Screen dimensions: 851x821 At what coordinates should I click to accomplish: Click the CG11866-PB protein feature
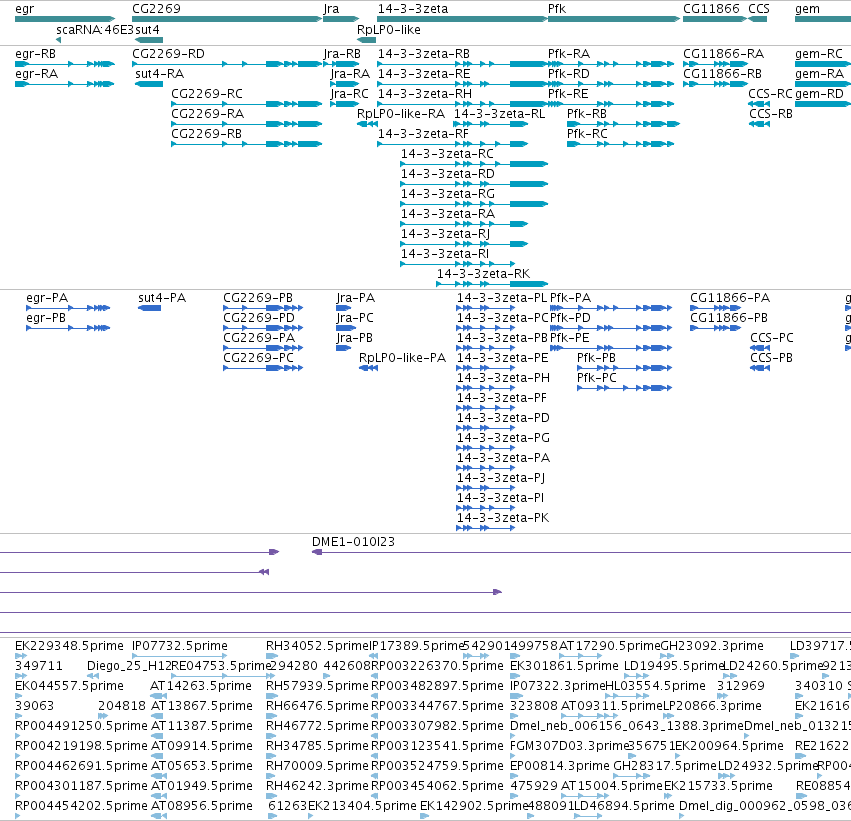click(715, 328)
